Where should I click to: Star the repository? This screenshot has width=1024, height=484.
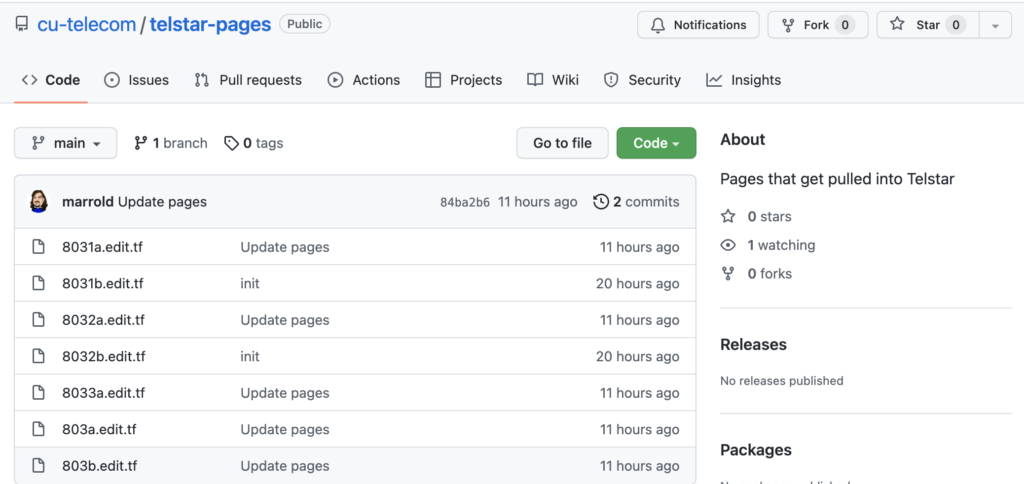tap(927, 25)
